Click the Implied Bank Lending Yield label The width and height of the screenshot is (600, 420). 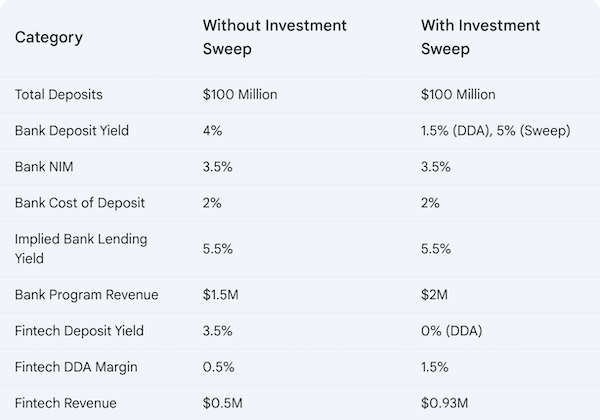coord(71,249)
